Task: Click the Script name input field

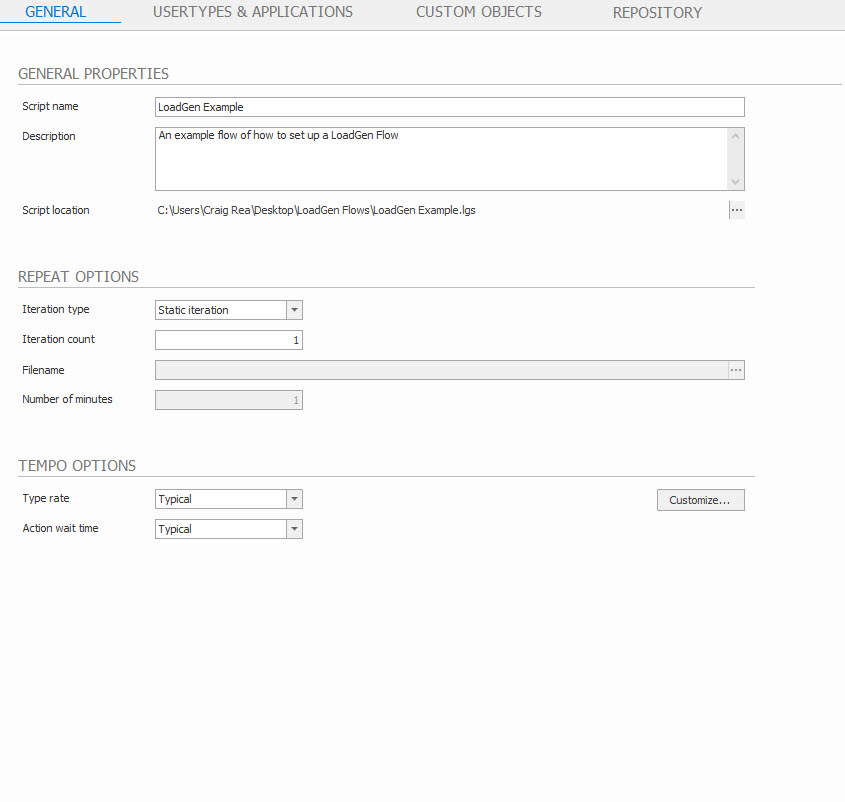Action: [449, 107]
